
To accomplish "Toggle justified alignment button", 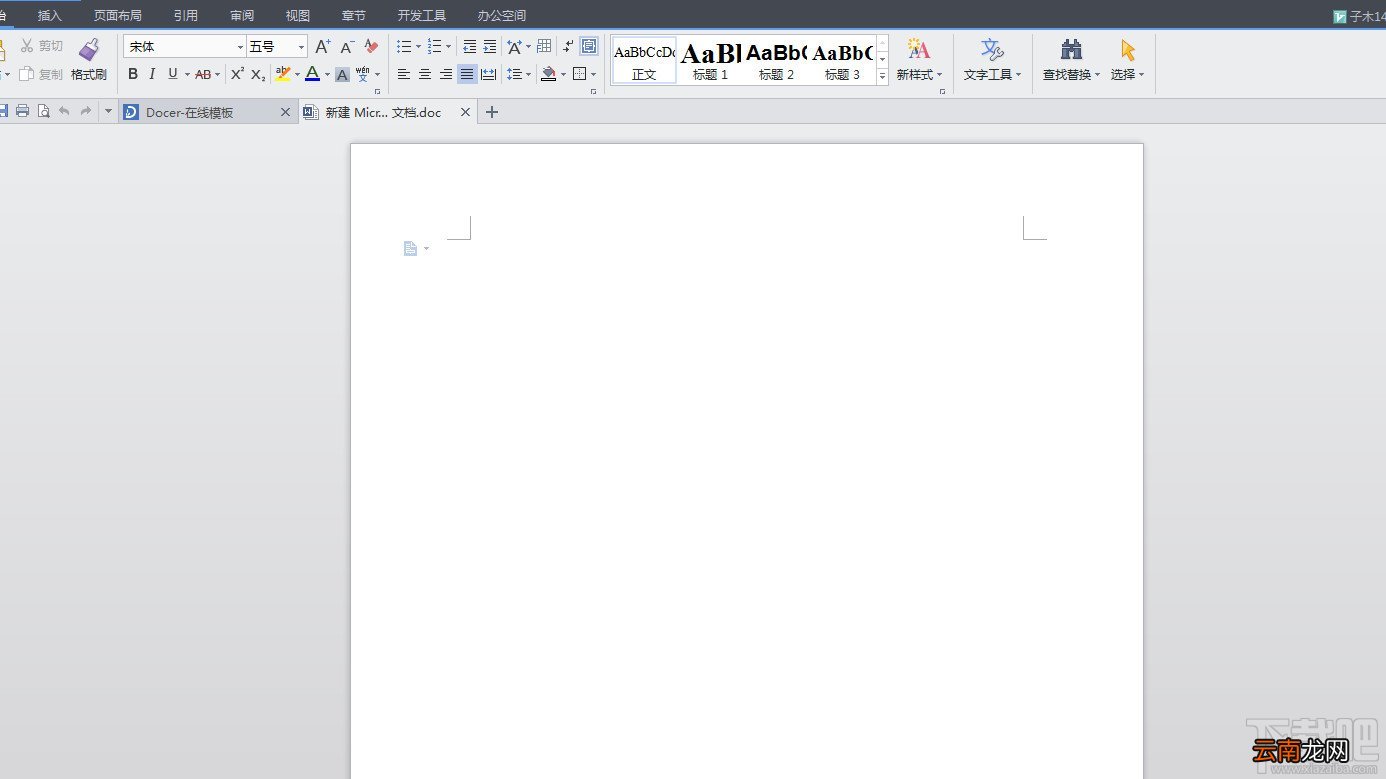I will point(467,74).
